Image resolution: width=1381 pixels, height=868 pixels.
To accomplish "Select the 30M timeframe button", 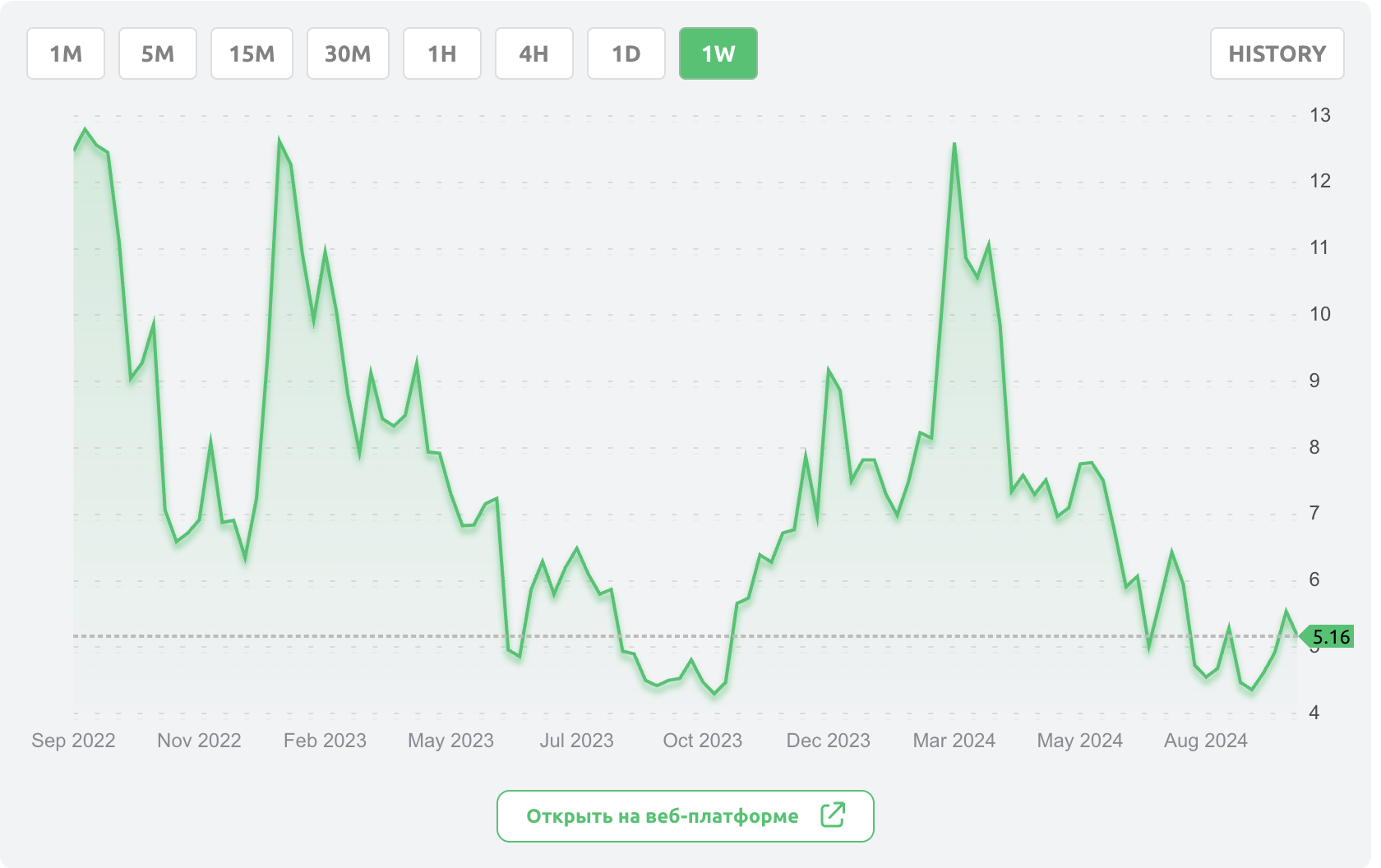I will pos(348,54).
